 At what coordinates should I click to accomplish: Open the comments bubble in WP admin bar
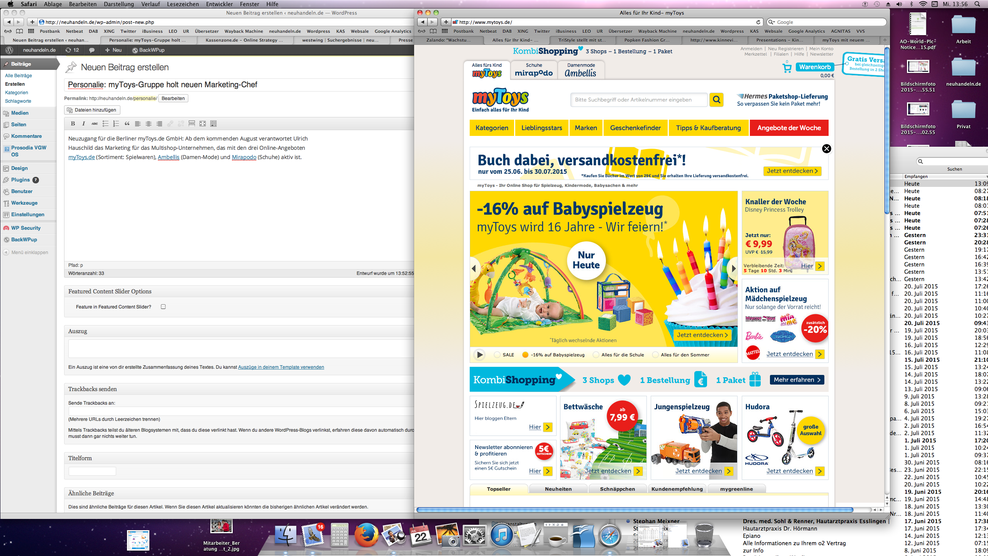pyautogui.click(x=91, y=50)
